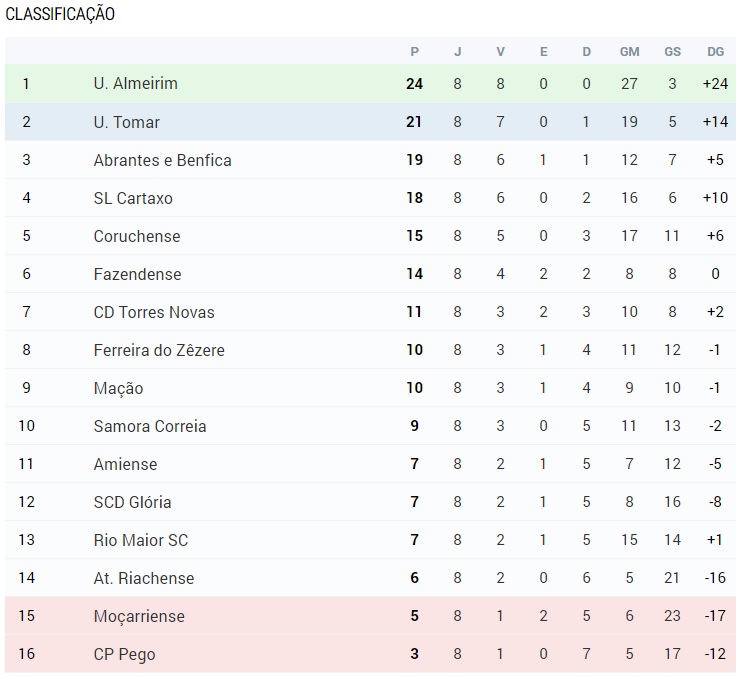Select the Coruchense team name
The height and width of the screenshot is (682, 736).
point(137,236)
